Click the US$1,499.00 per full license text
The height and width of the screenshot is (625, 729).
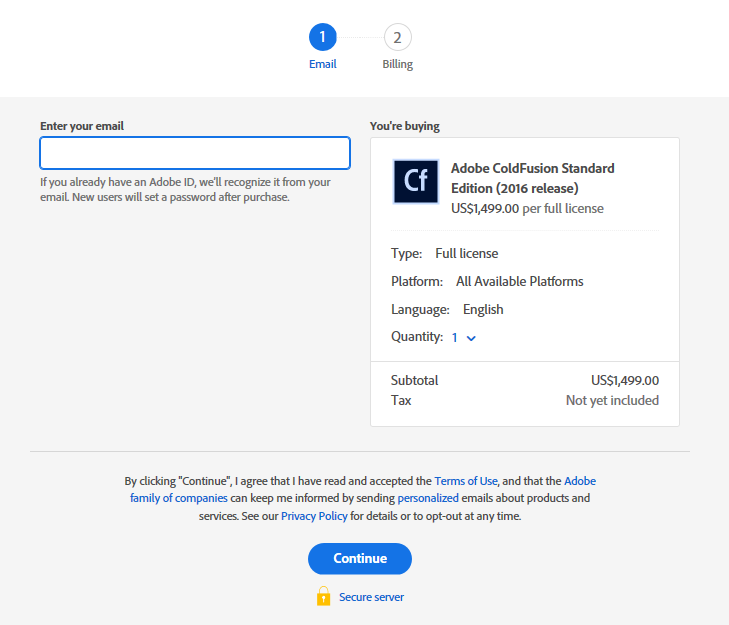[527, 208]
